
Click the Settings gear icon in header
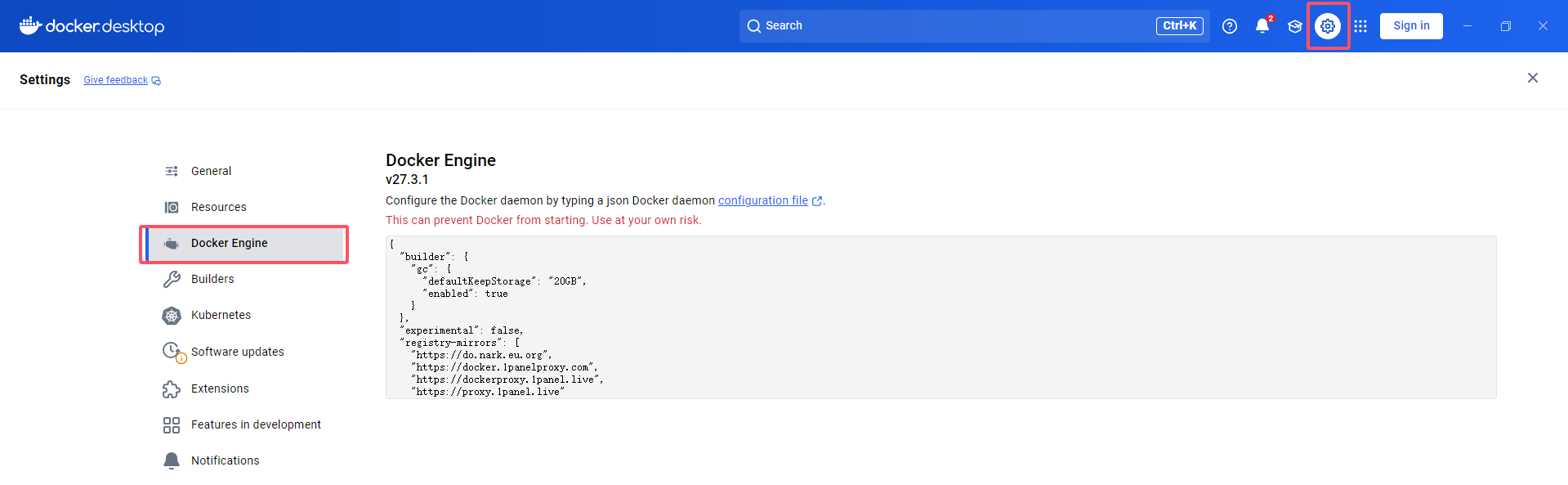(1328, 26)
